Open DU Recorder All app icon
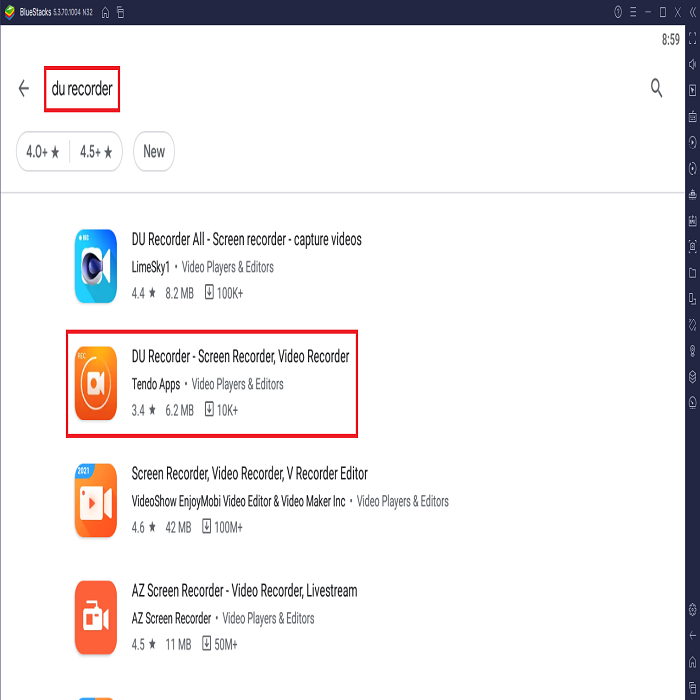This screenshot has height=700, width=700. click(96, 266)
